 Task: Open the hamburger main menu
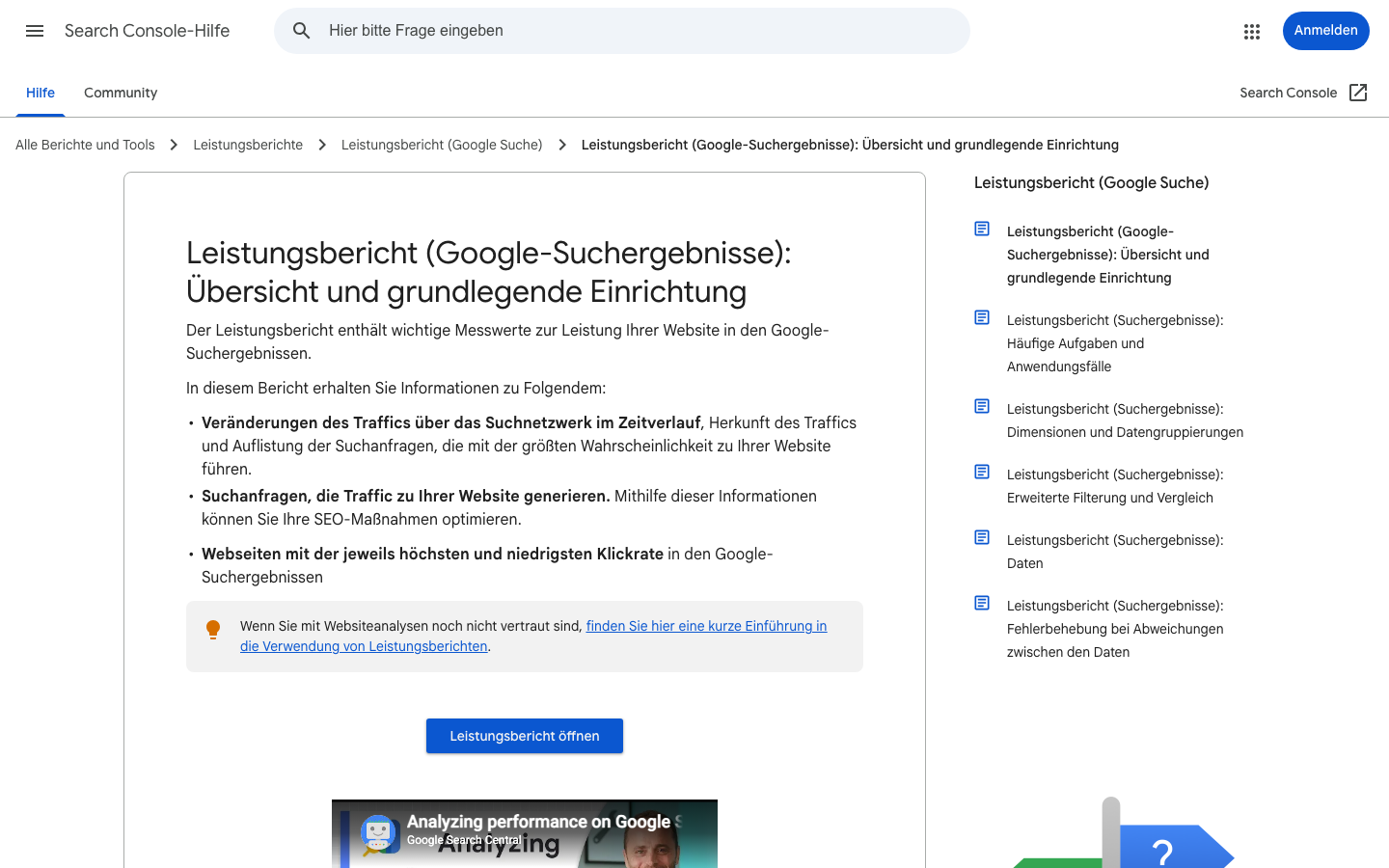(35, 31)
